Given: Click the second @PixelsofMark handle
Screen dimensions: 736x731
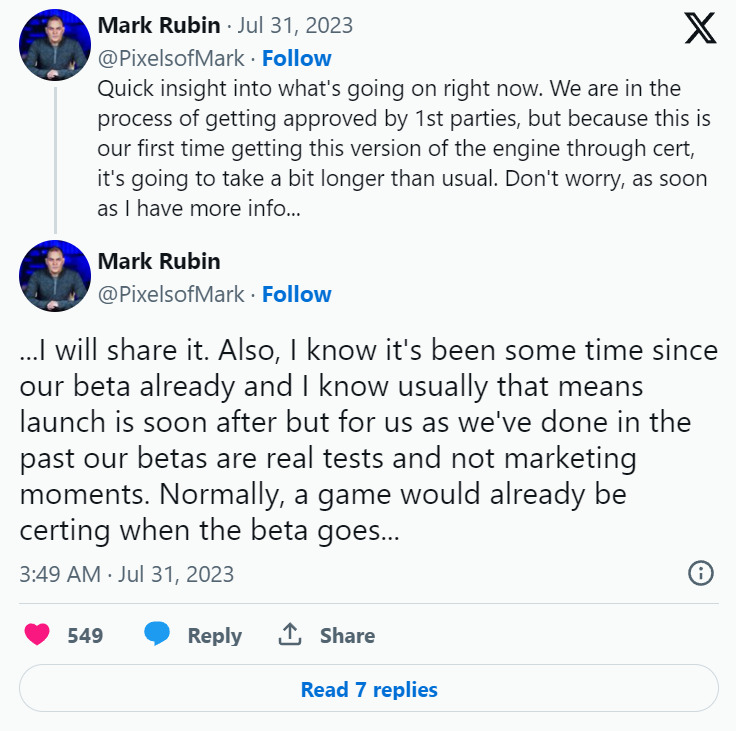Looking at the screenshot, I should point(171,294).
